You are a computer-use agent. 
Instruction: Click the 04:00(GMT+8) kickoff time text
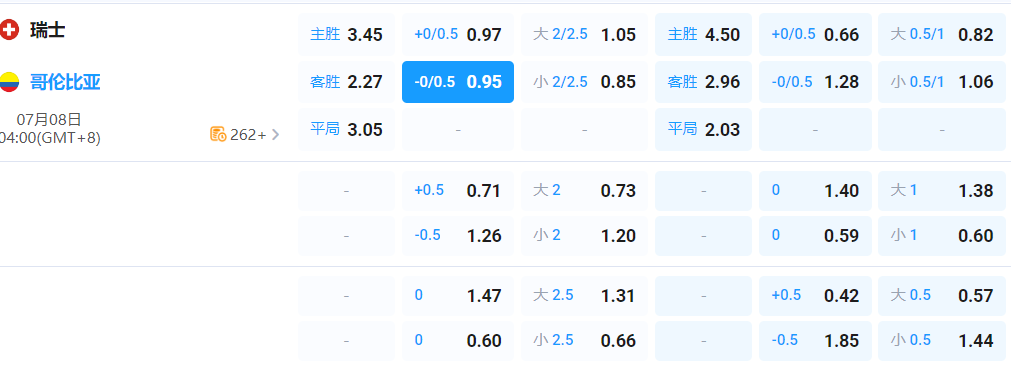click(50, 137)
